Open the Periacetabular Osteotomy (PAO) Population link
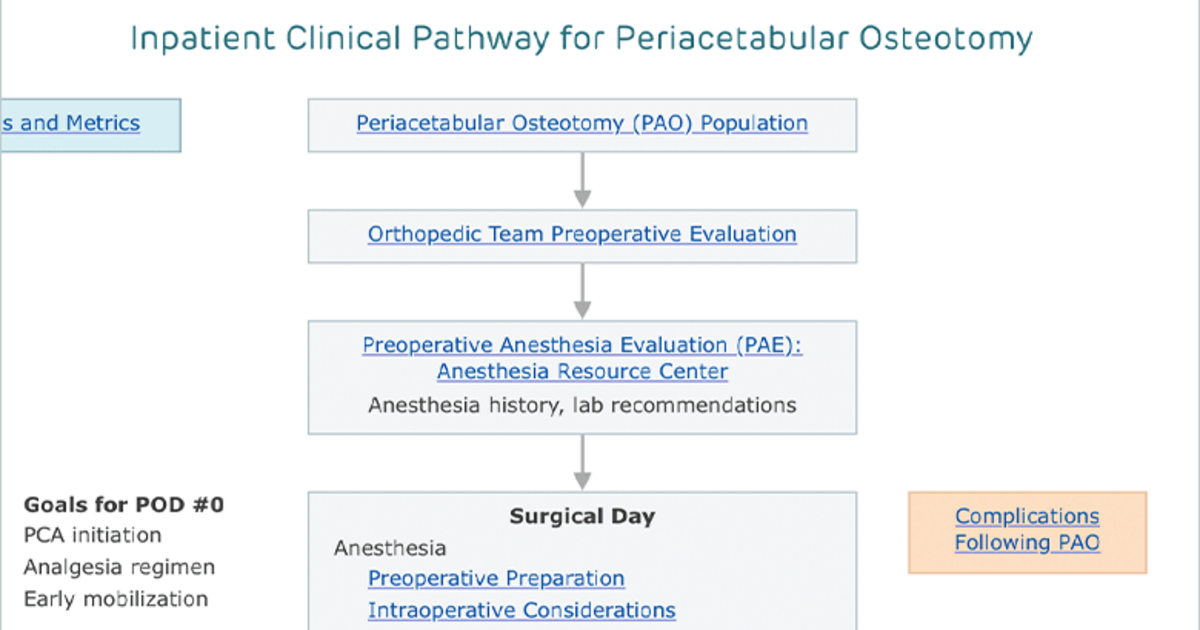 (582, 124)
